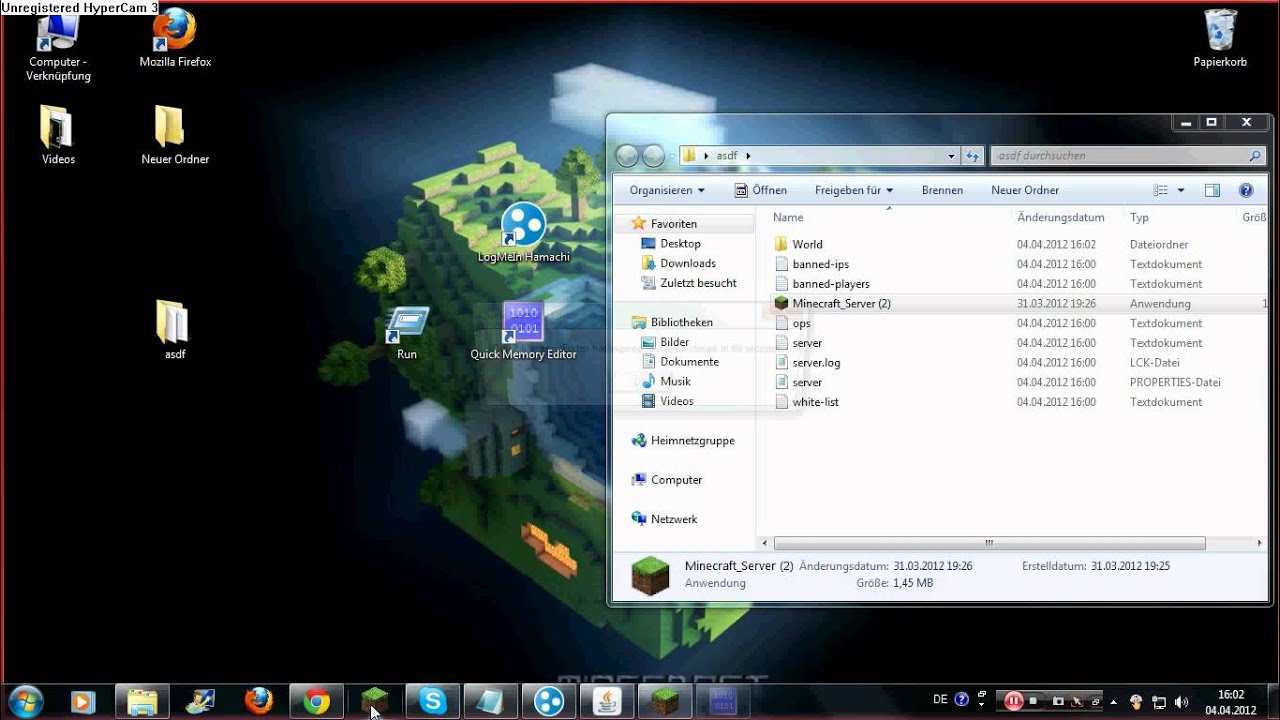Viewport: 1280px width, 720px height.
Task: Select the Run desktop shortcut
Action: click(x=407, y=333)
